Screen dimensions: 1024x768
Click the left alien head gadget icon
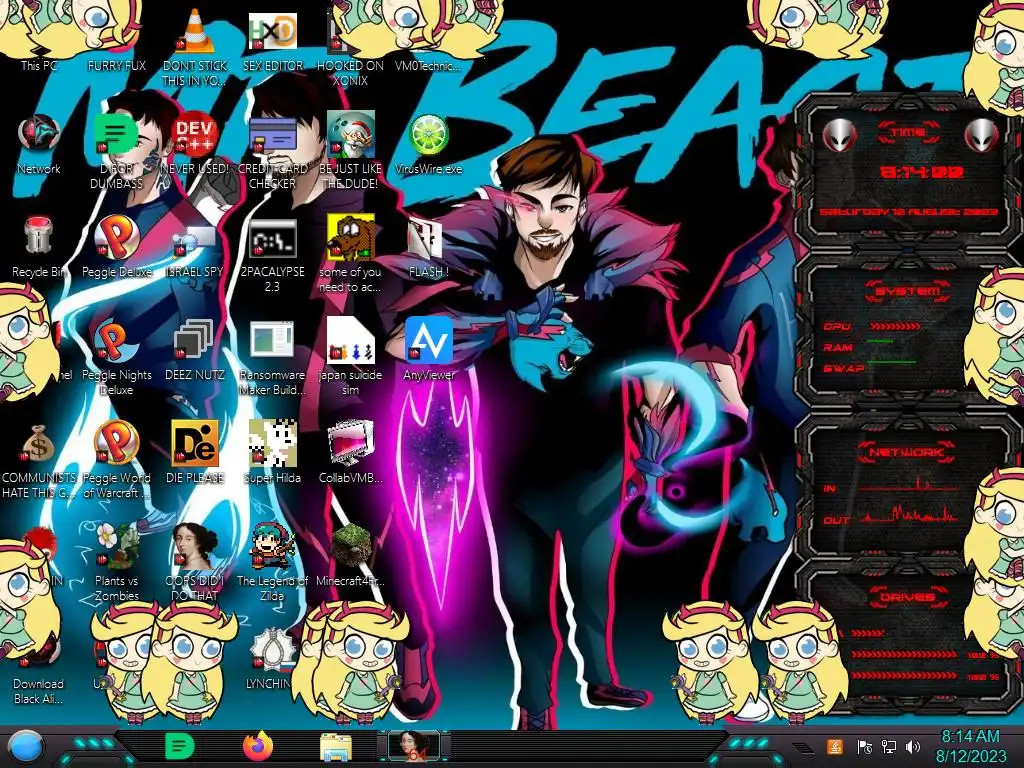coord(839,135)
